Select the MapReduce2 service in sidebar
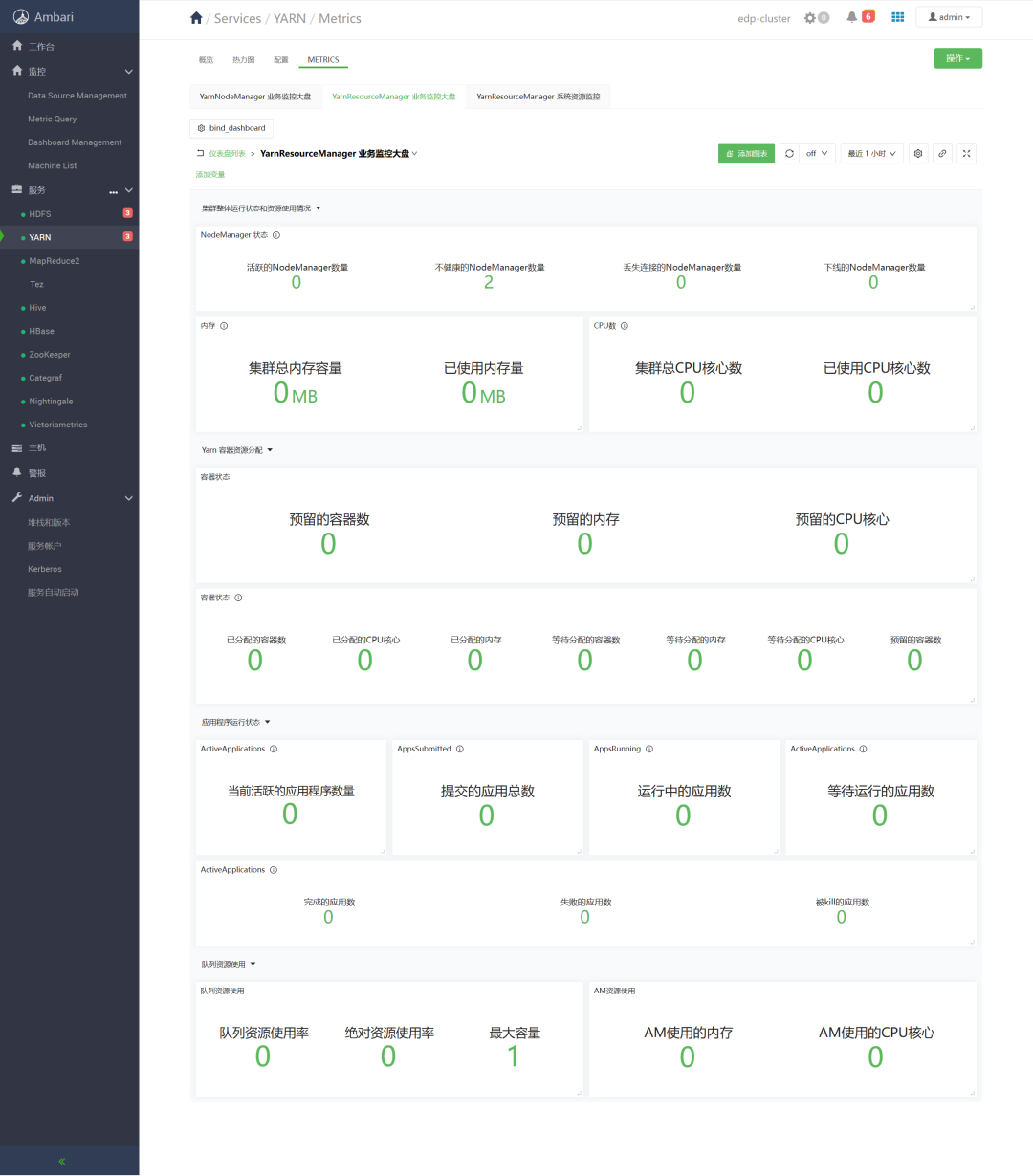The image size is (1033, 1176). (x=55, y=261)
